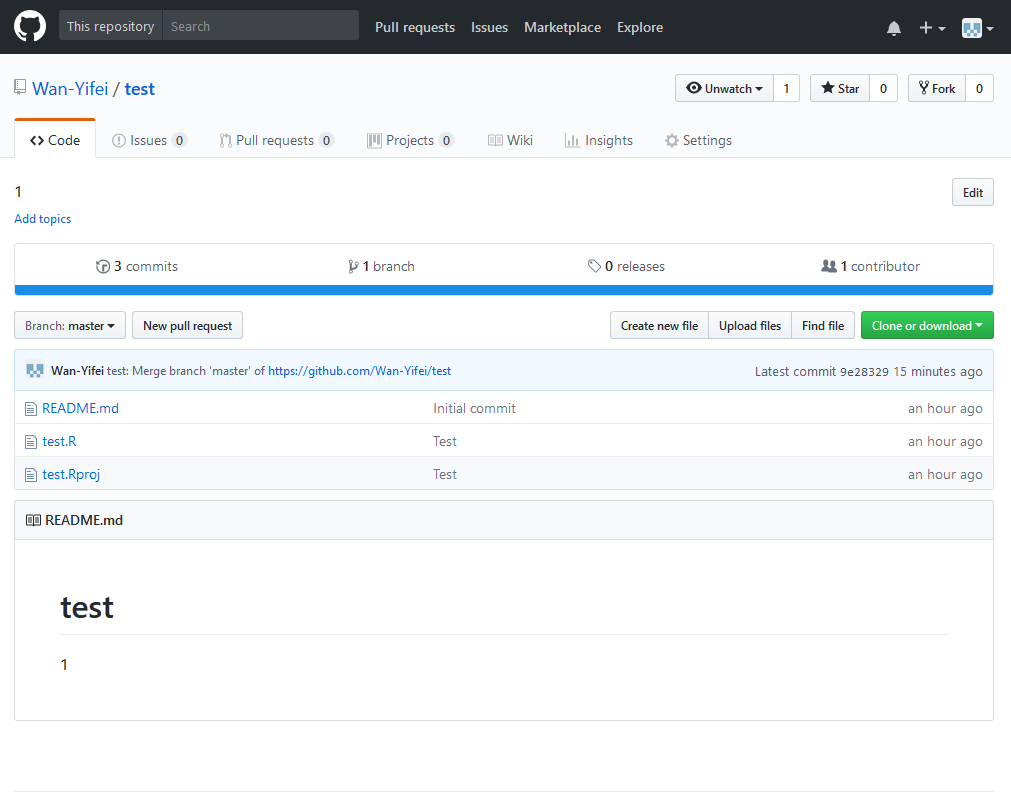Click the file icon beside test.R
Screen dimensions: 1011x793
pyautogui.click(x=30, y=442)
